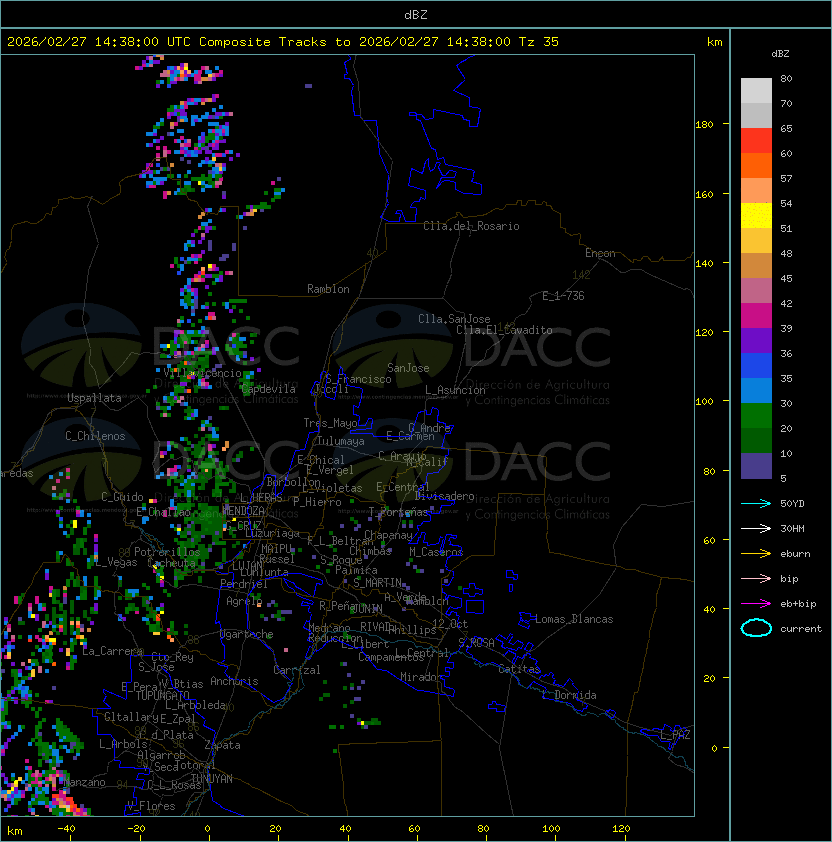The width and height of the screenshot is (832, 842).
Task: Click the 'Catitas' map label
Action: [519, 669]
